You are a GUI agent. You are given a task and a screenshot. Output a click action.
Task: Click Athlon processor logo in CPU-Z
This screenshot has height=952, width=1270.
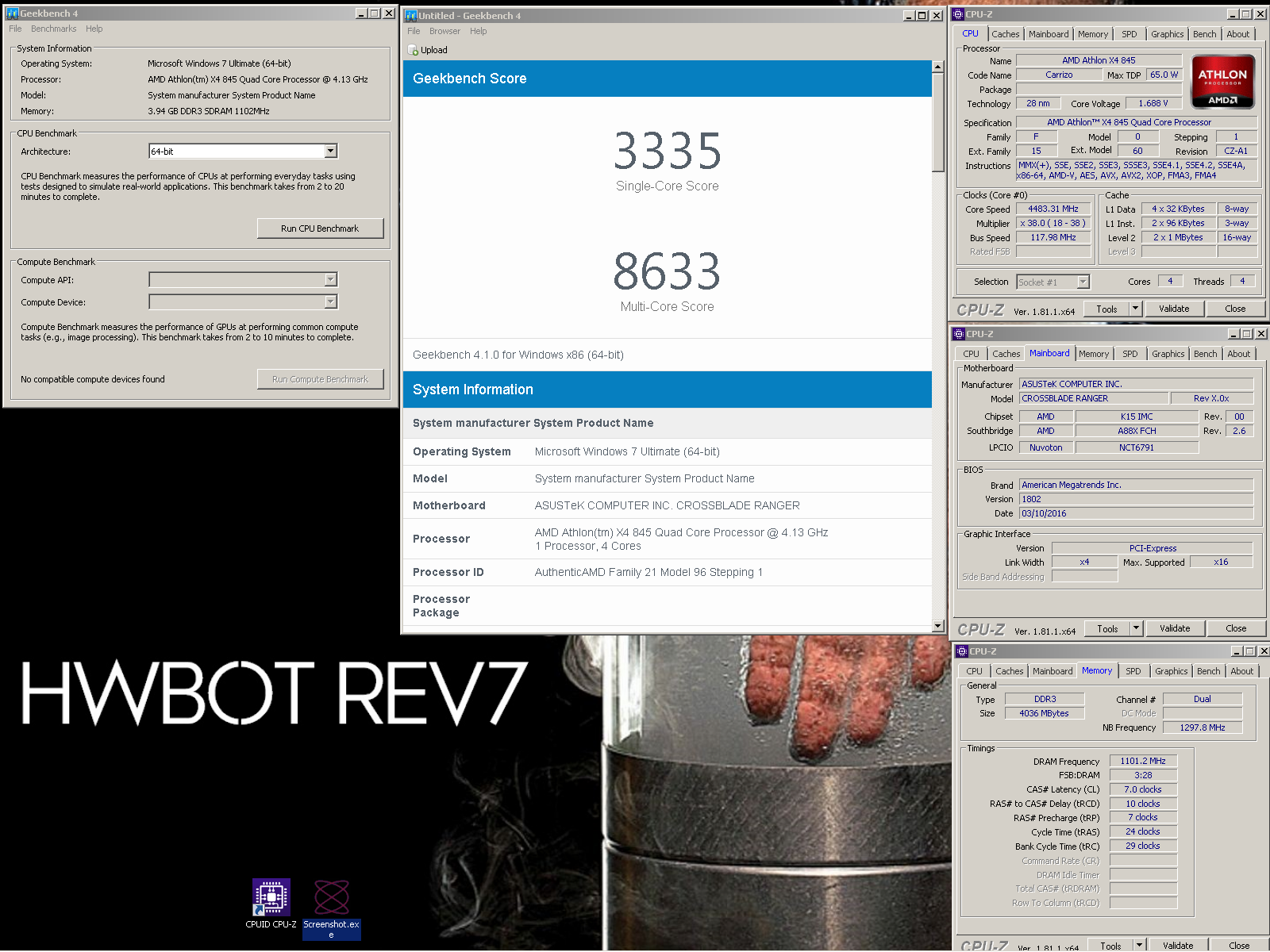pyautogui.click(x=1223, y=82)
